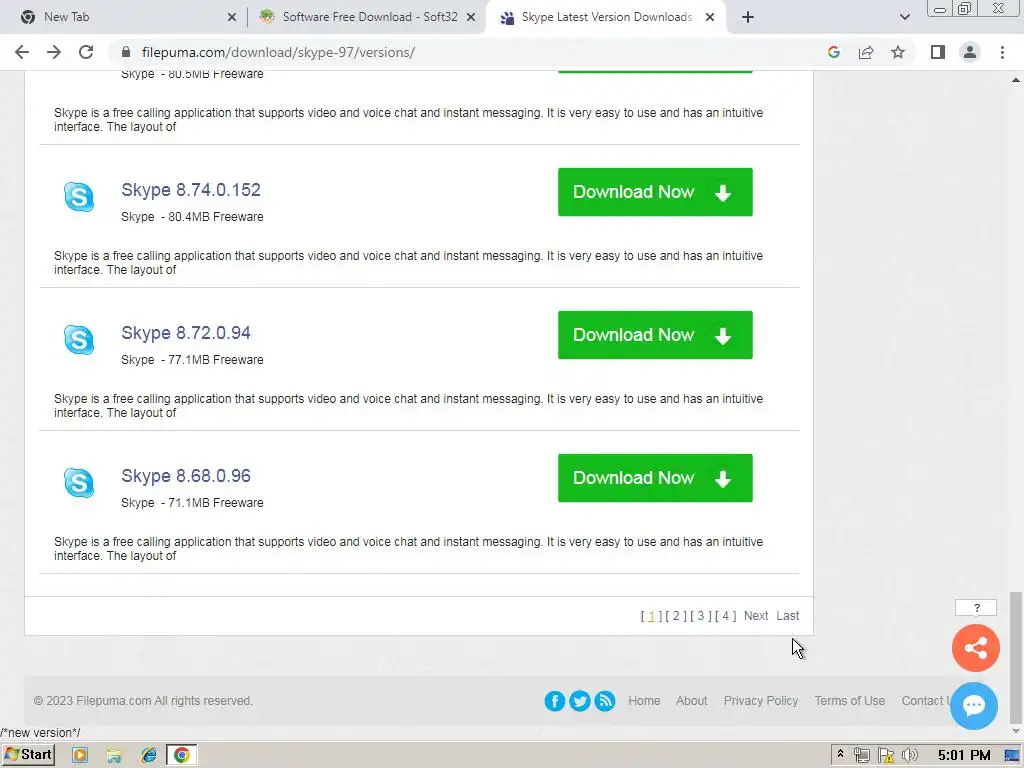1024x768 pixels.
Task: Open the Home footer link
Action: (644, 701)
